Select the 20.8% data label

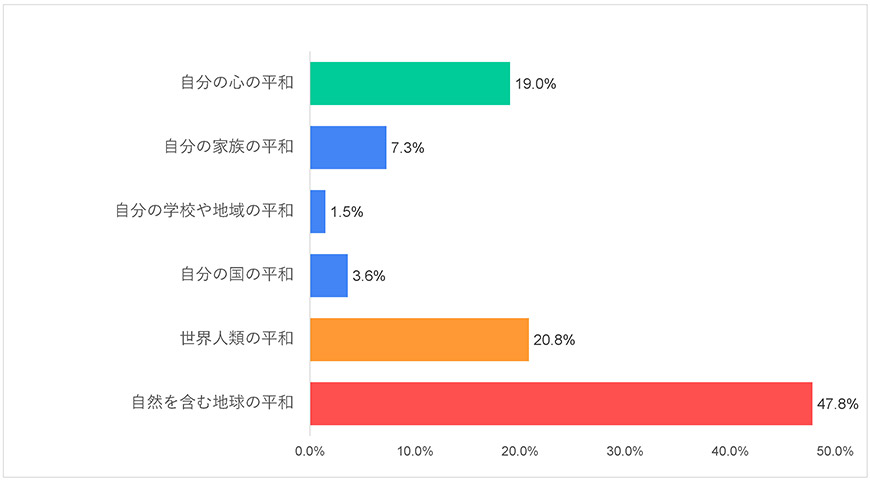point(554,340)
